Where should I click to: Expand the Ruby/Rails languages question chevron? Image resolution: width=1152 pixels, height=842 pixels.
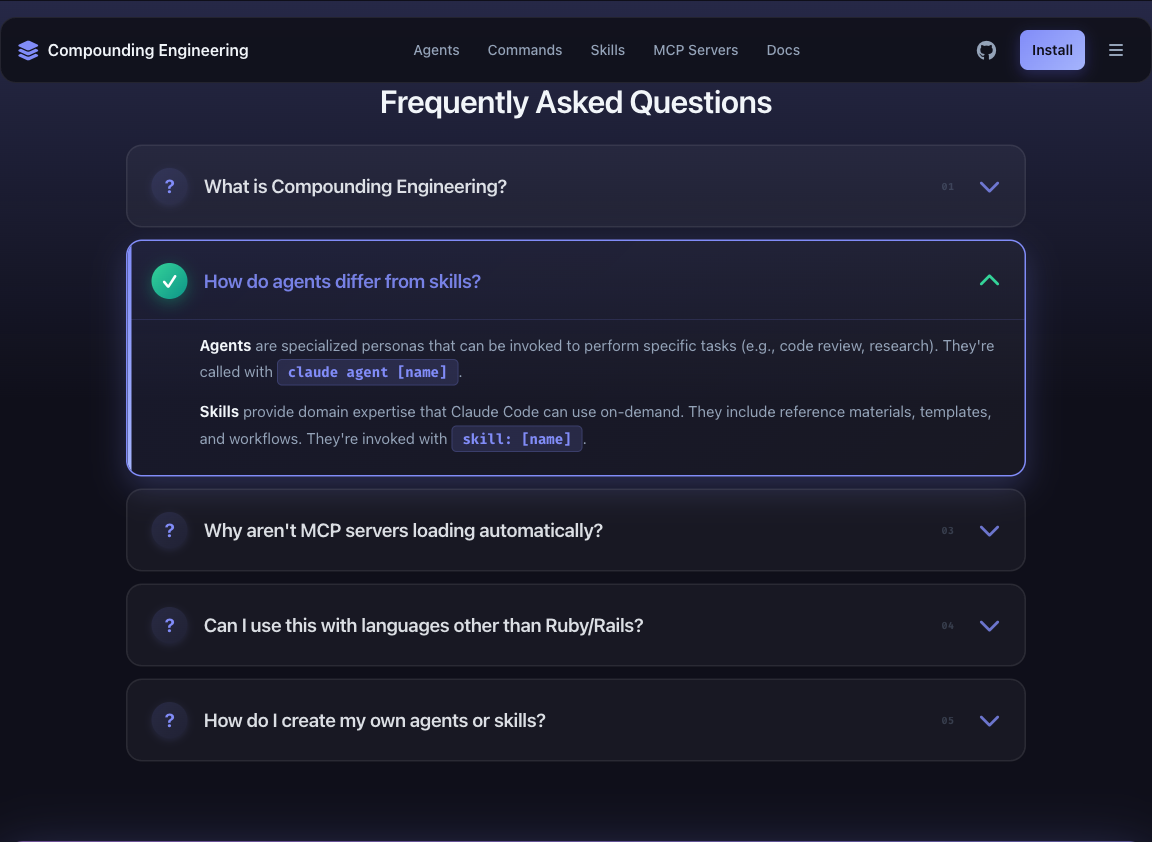(989, 626)
